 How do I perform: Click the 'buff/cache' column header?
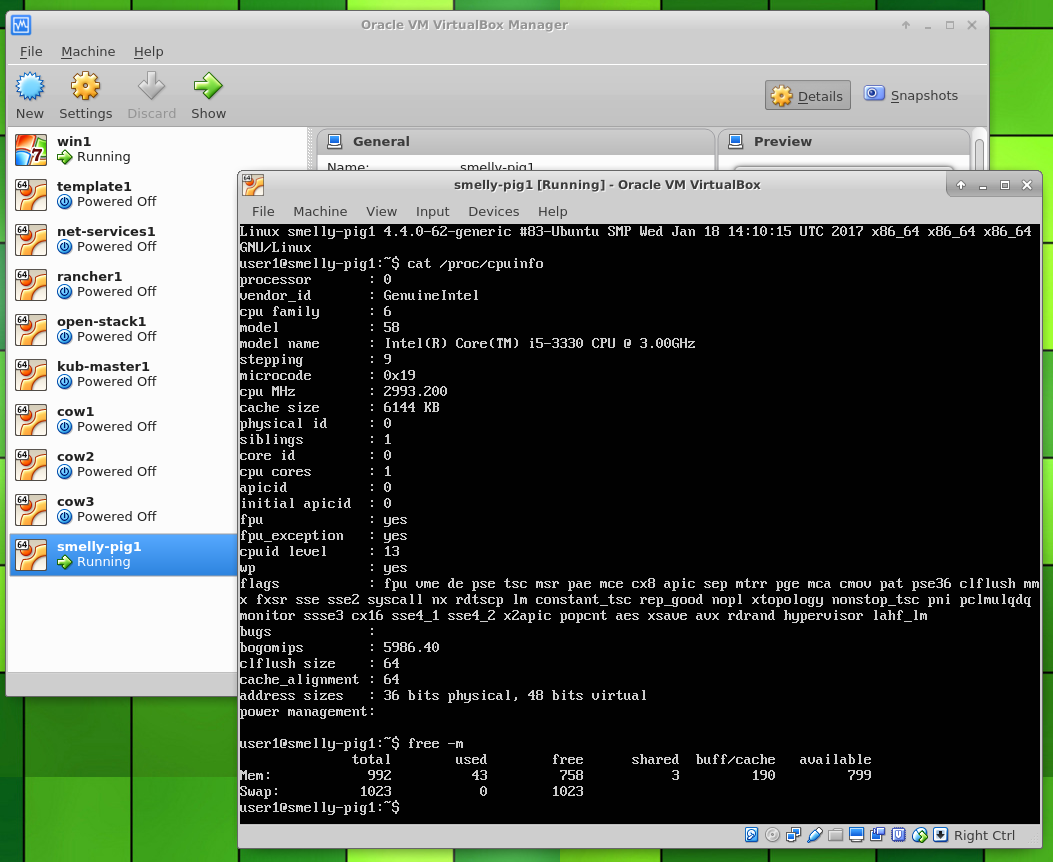click(735, 760)
